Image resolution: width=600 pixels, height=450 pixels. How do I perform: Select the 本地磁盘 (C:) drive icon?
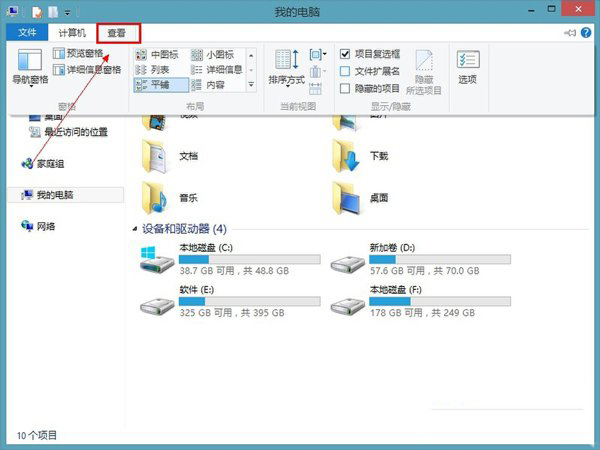tap(157, 260)
